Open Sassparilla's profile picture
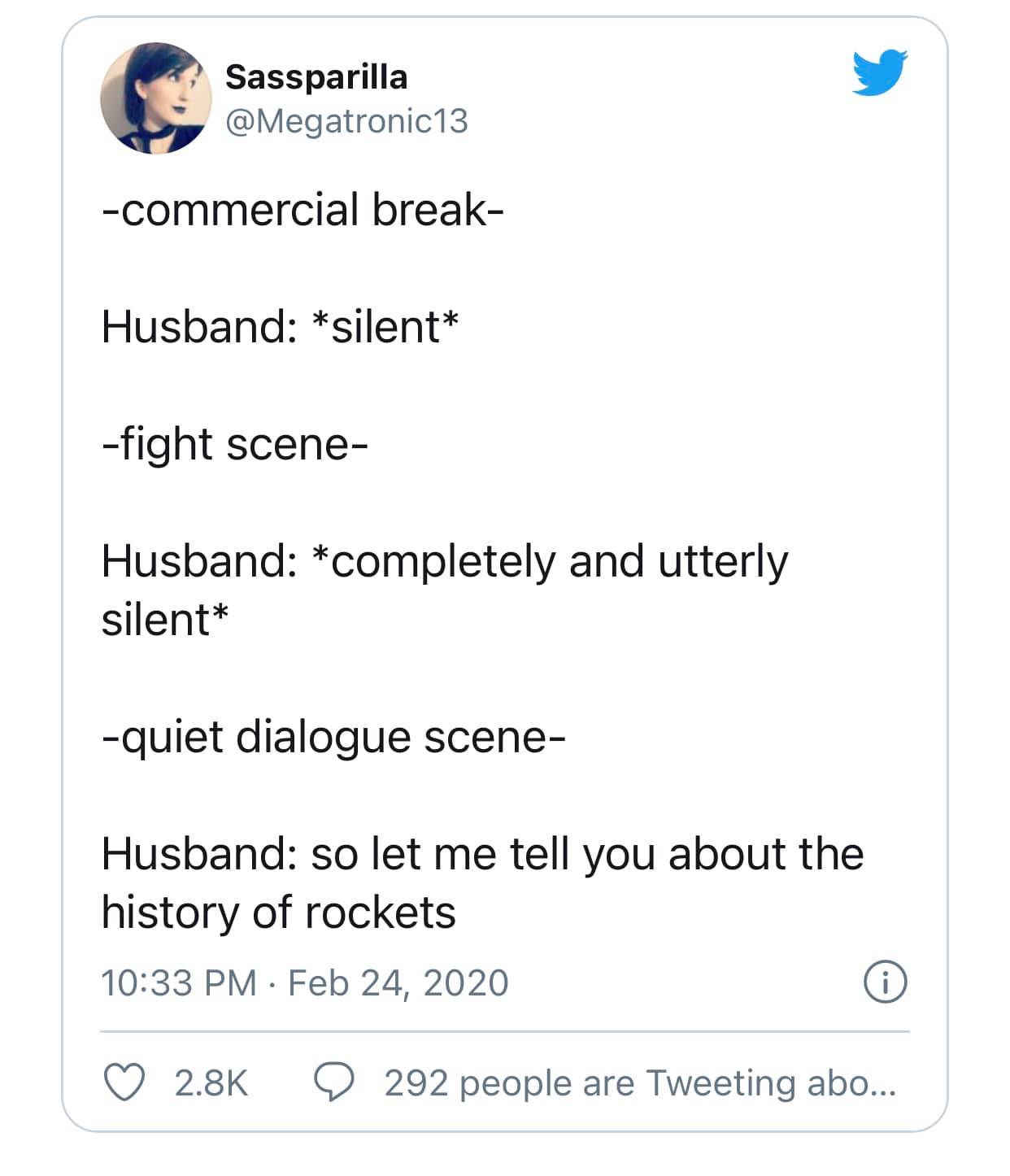The width and height of the screenshot is (1010, 1176). coord(156,98)
